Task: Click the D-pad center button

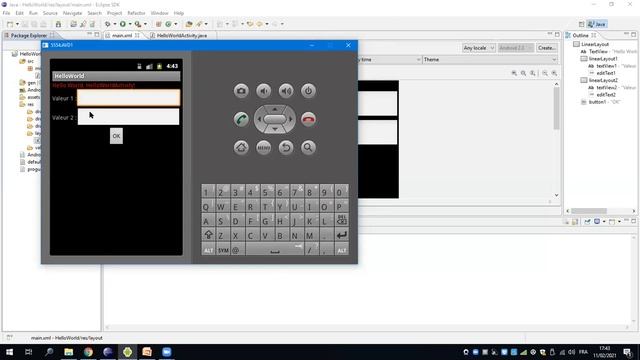Action: (x=275, y=119)
